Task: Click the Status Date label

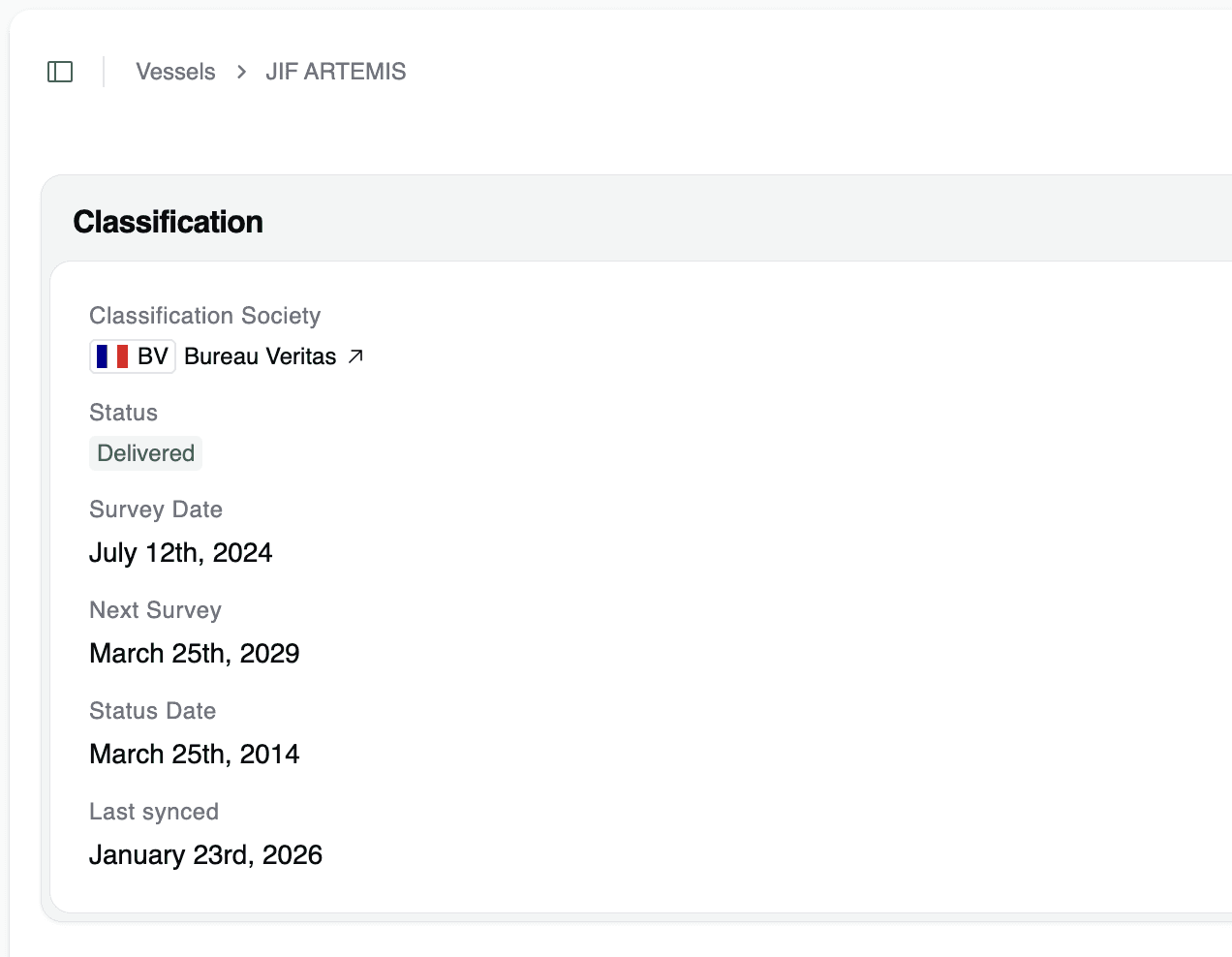Action: [x=152, y=711]
